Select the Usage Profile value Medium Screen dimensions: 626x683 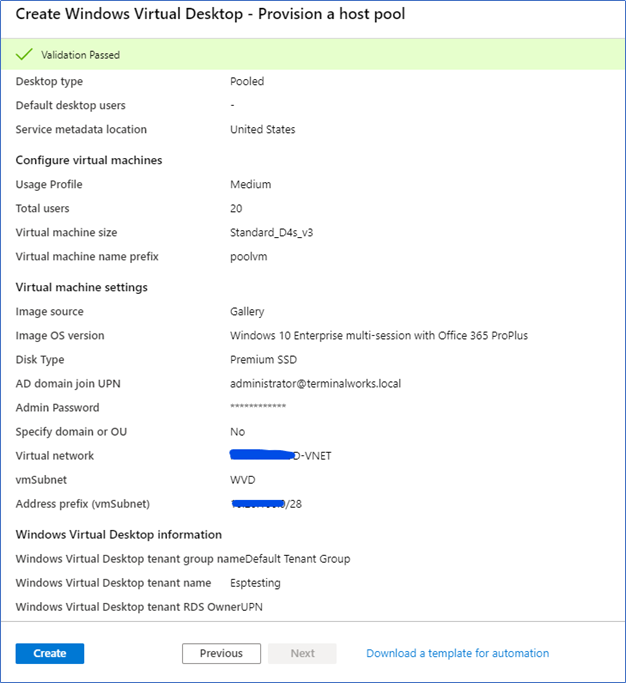pyautogui.click(x=250, y=184)
